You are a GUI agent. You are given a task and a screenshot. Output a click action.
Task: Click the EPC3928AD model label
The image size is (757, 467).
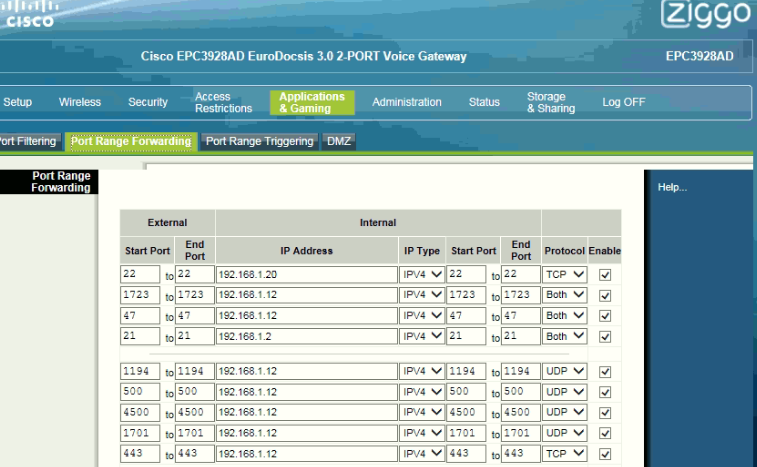tap(699, 56)
